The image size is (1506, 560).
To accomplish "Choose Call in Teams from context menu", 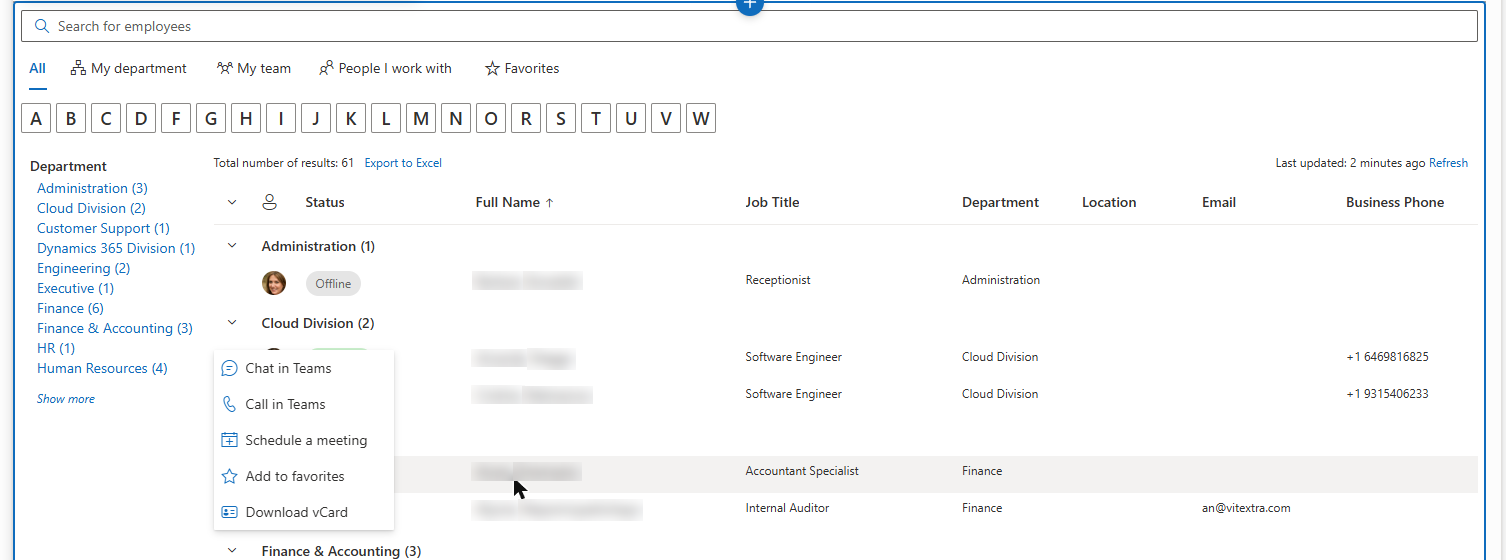I will (304, 404).
